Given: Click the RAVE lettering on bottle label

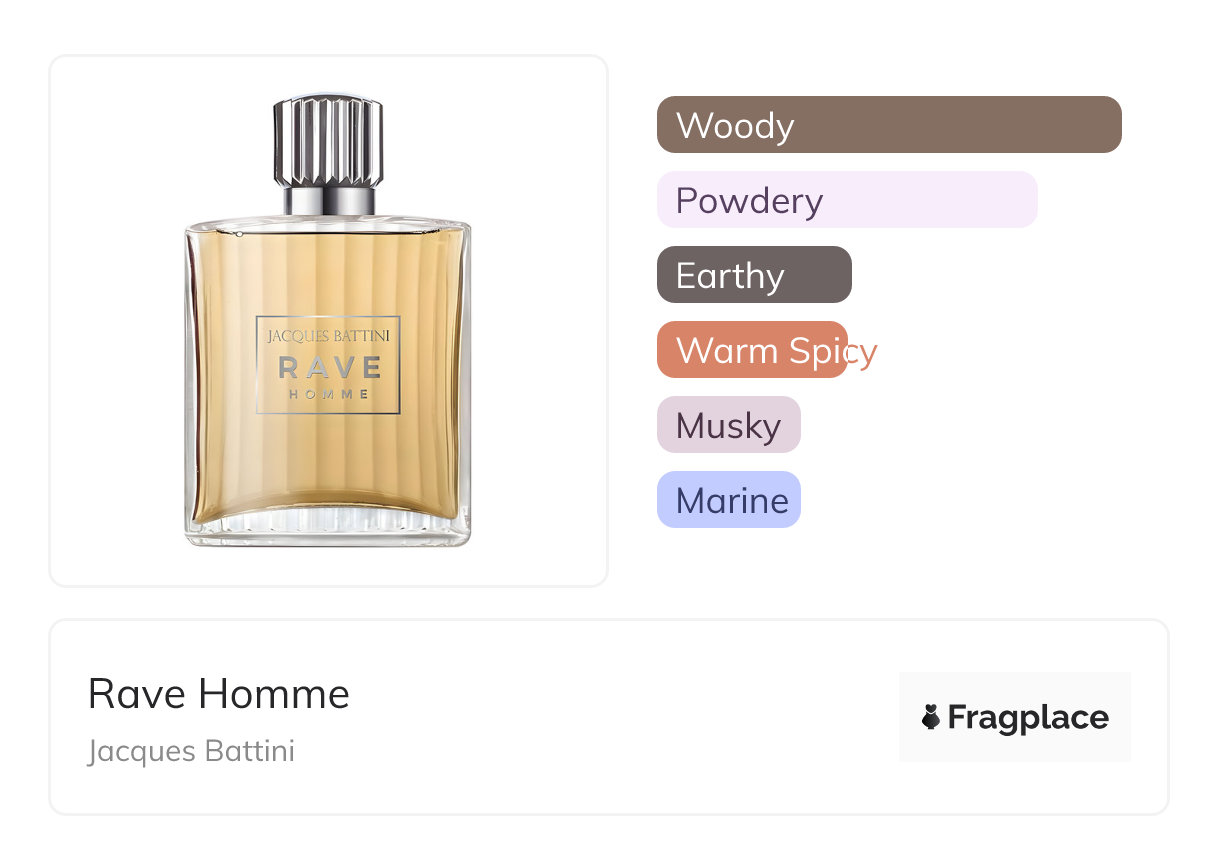Looking at the screenshot, I should (329, 368).
